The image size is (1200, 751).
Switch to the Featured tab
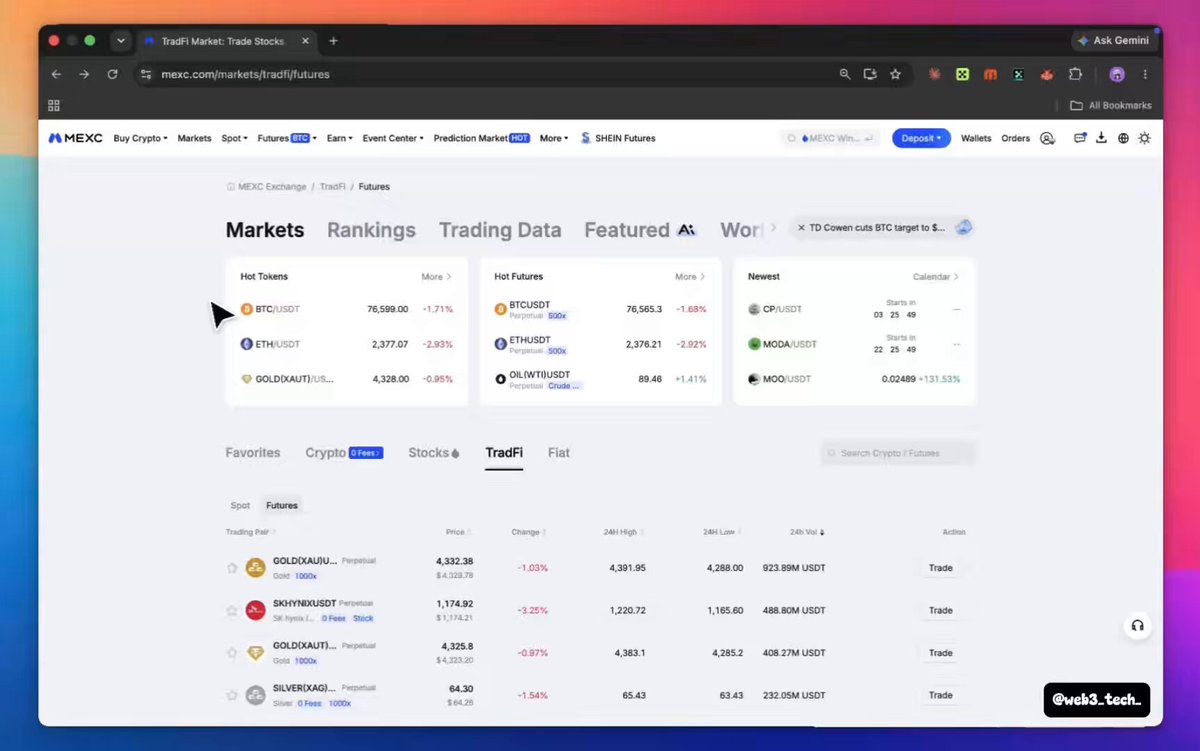coord(639,230)
